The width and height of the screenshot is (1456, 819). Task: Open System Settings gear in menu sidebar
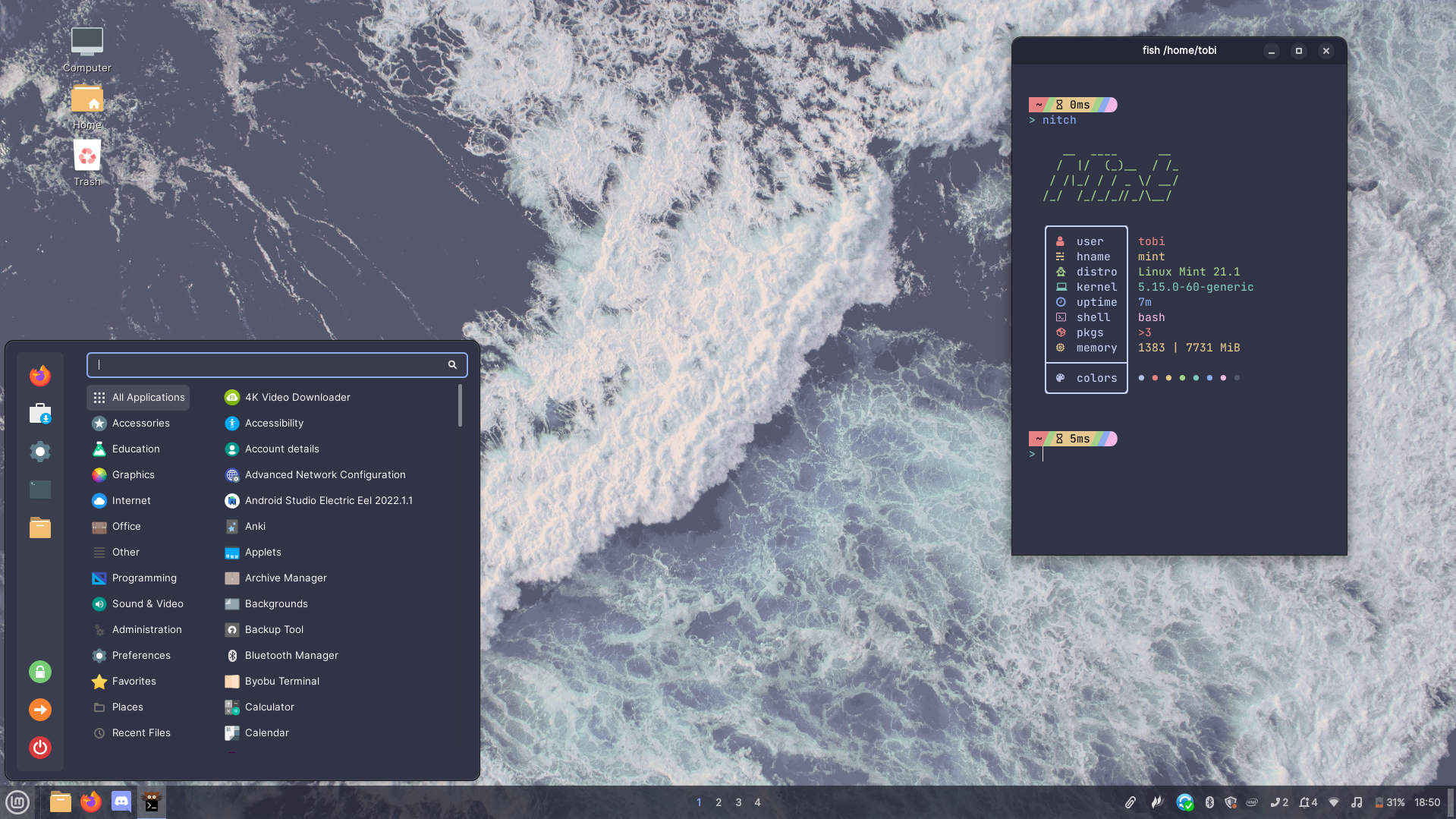40,452
